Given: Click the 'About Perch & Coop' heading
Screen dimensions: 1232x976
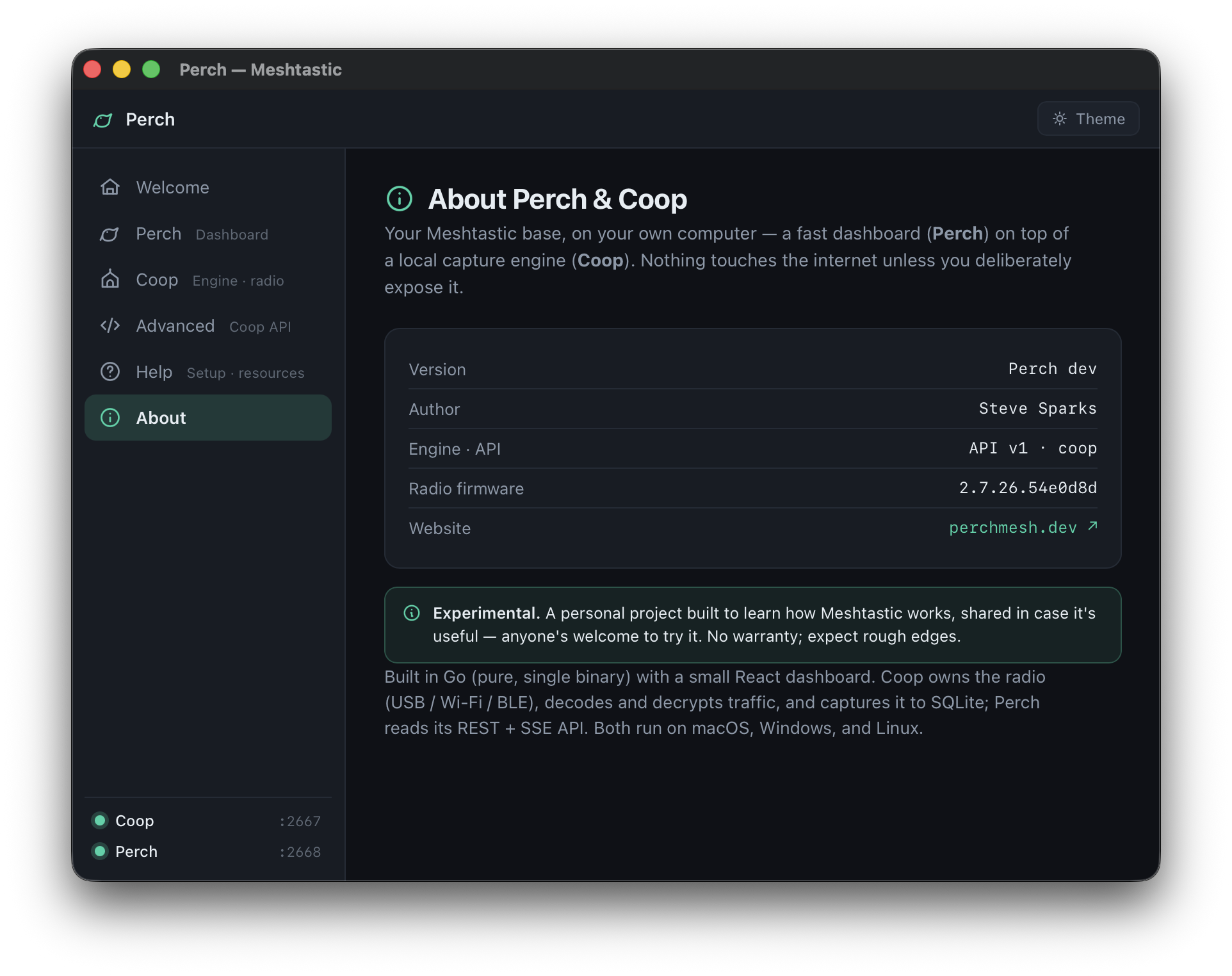Looking at the screenshot, I should [557, 199].
